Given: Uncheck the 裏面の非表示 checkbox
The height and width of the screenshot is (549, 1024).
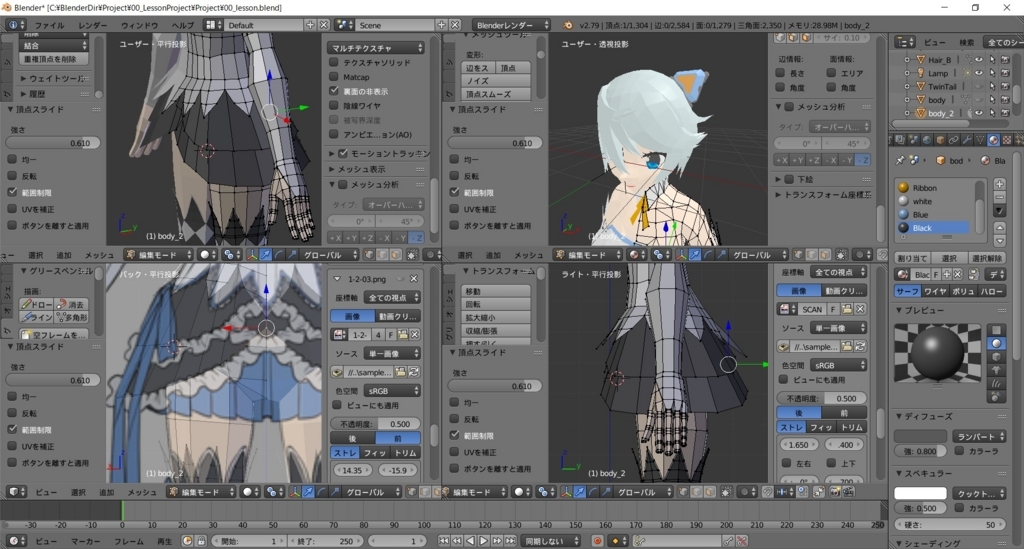Looking at the screenshot, I should [x=334, y=91].
